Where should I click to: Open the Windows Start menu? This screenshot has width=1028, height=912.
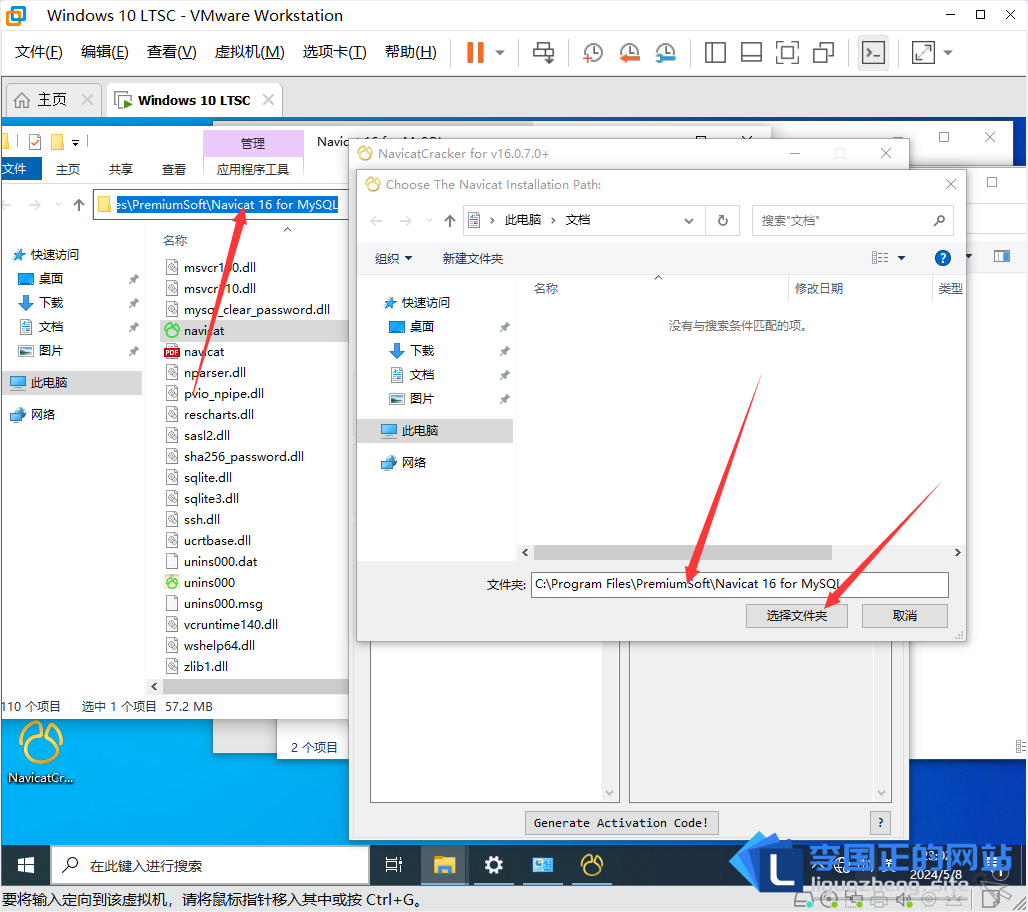[x=26, y=865]
